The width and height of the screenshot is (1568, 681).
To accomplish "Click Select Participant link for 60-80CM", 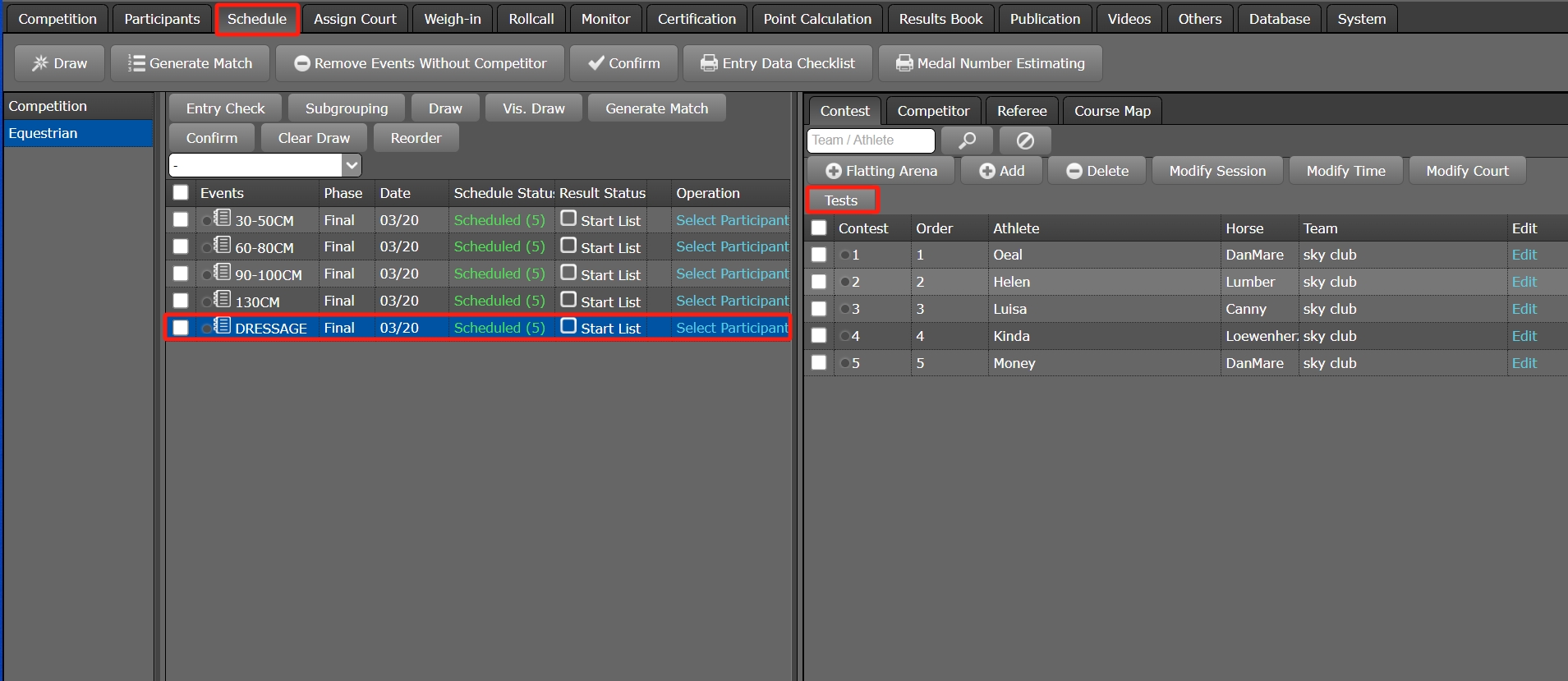I will 731,246.
